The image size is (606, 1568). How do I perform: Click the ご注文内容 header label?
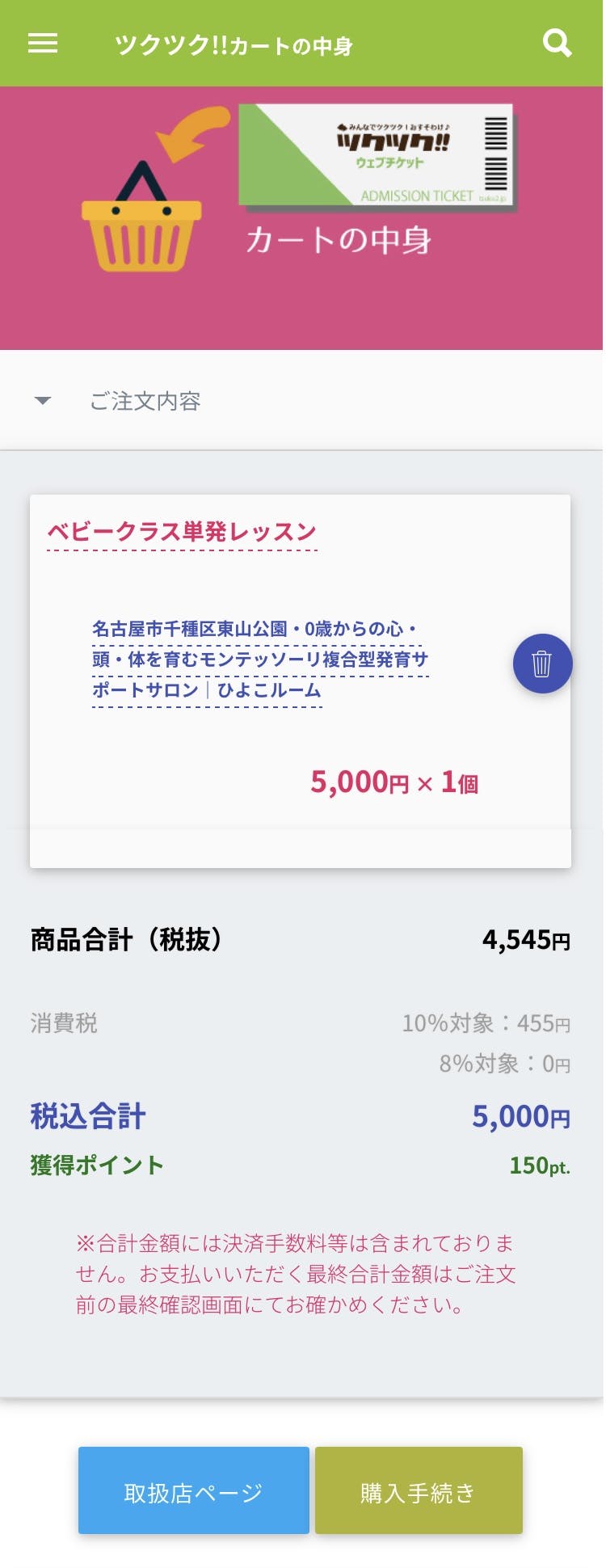pos(145,401)
